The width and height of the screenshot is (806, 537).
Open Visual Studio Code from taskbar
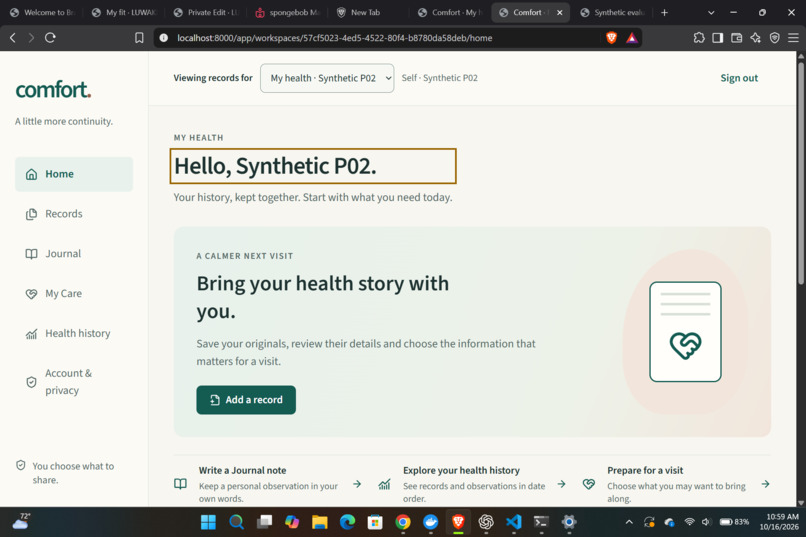514,522
